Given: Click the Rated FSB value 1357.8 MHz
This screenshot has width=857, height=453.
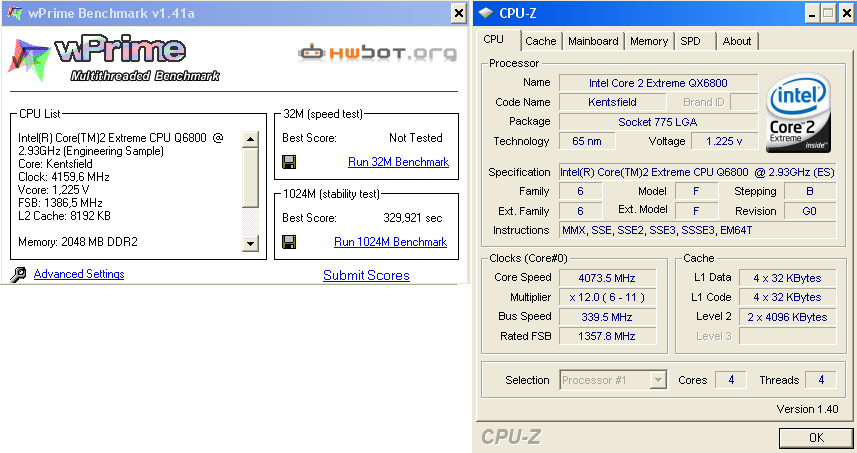Looking at the screenshot, I should point(607,336).
